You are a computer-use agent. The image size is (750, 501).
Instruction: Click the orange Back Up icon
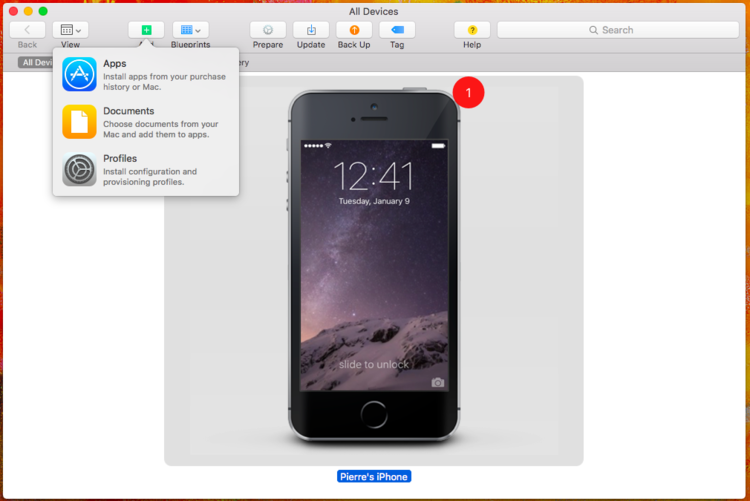354,30
